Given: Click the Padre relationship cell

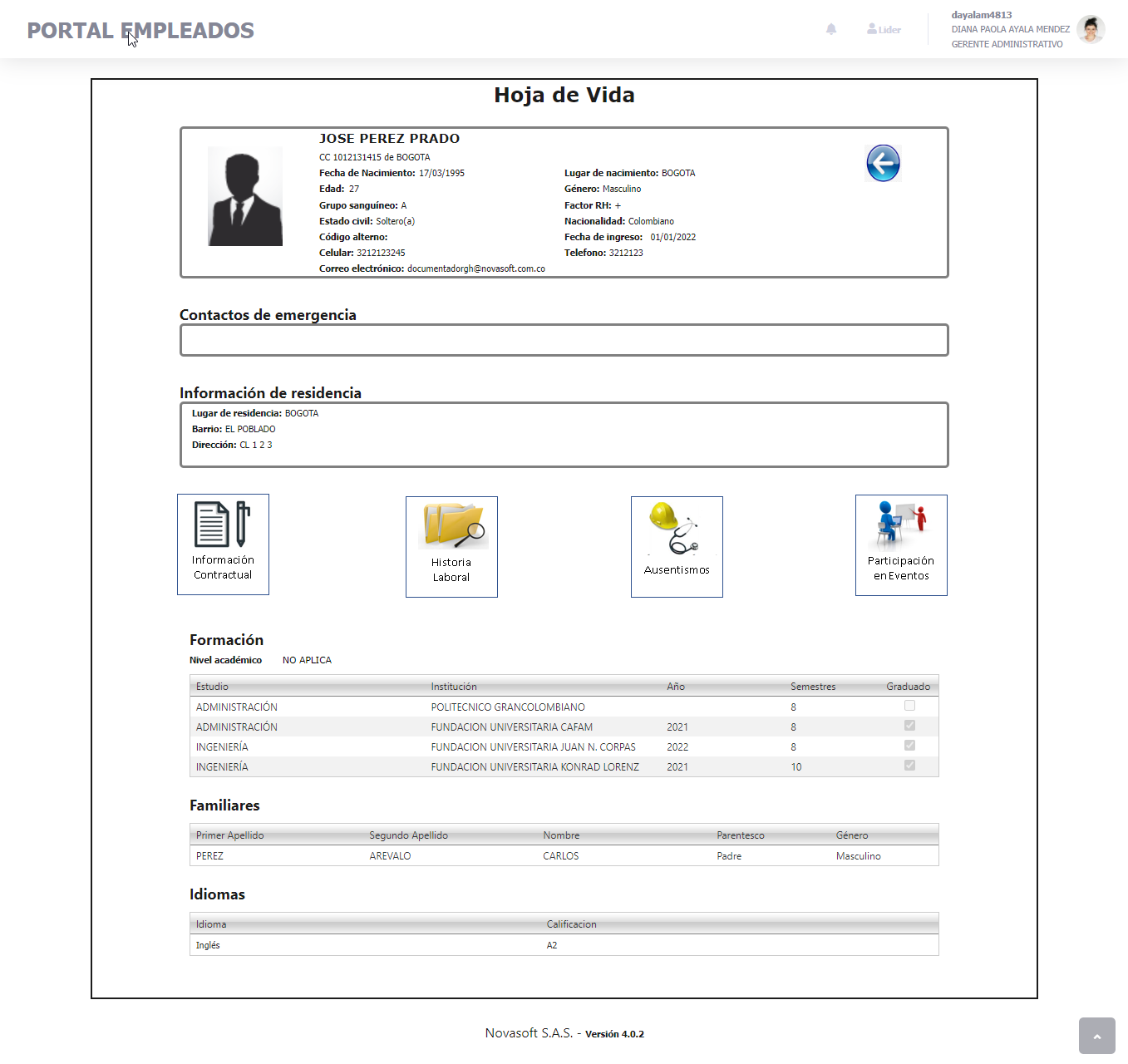Looking at the screenshot, I should pyautogui.click(x=729, y=856).
